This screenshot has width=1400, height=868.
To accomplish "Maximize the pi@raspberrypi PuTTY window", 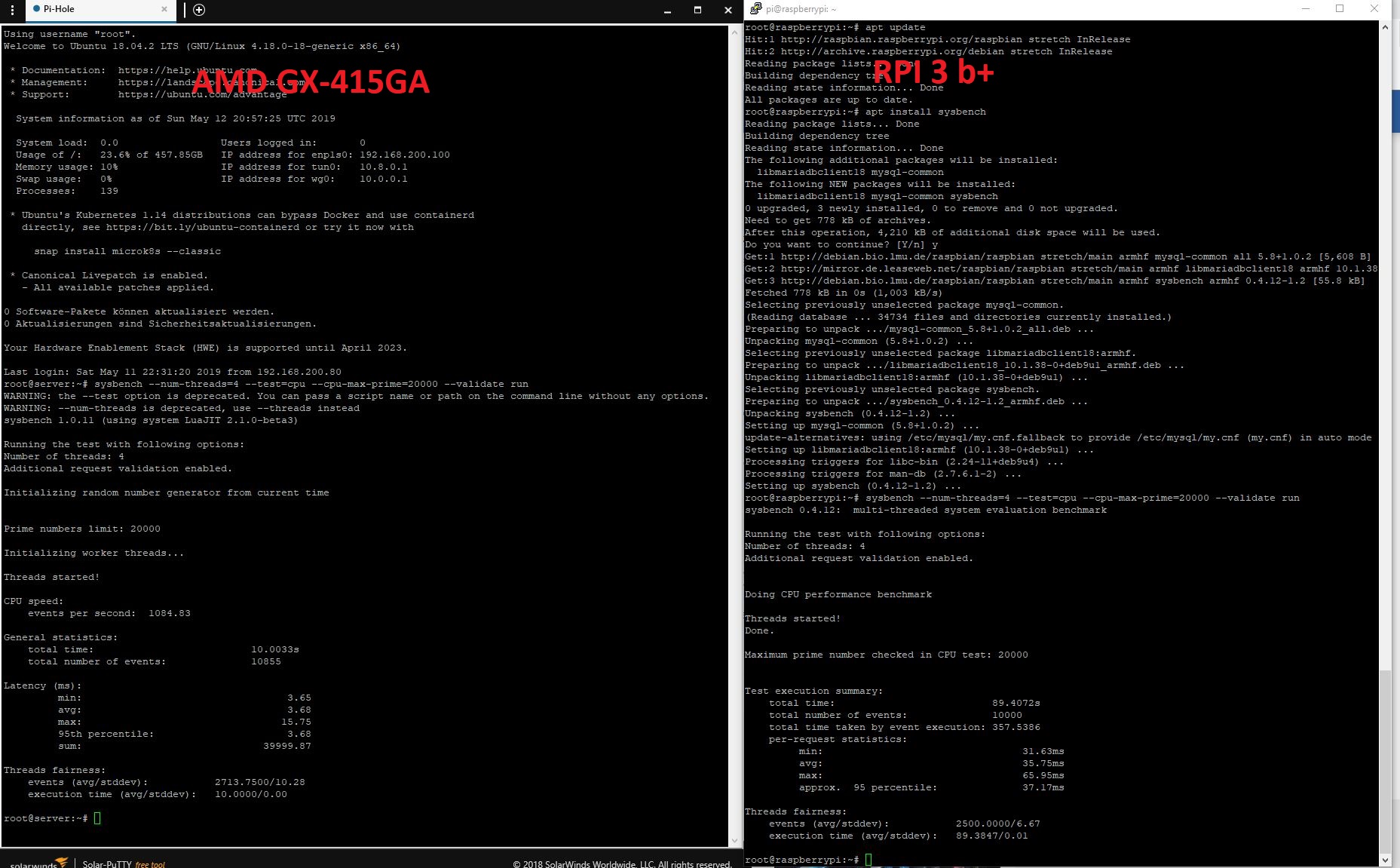I will coord(1340,9).
